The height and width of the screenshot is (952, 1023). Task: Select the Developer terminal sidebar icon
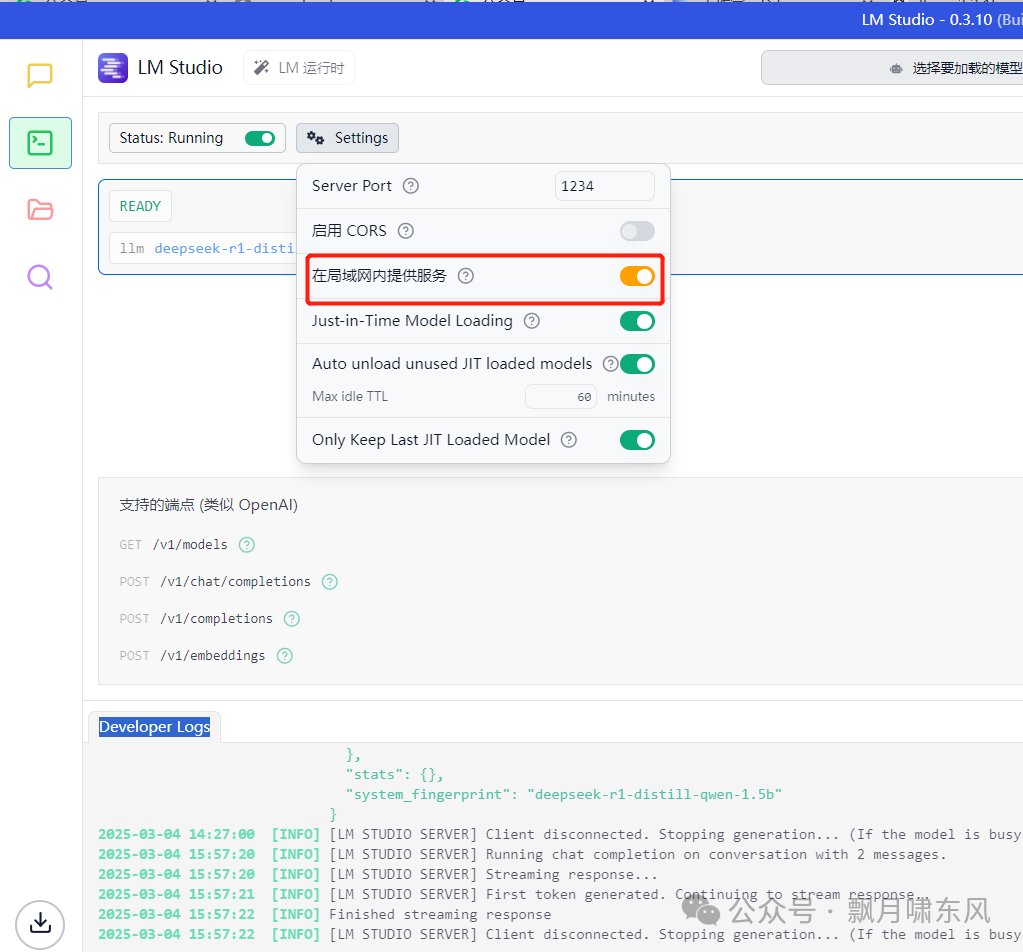[40, 143]
